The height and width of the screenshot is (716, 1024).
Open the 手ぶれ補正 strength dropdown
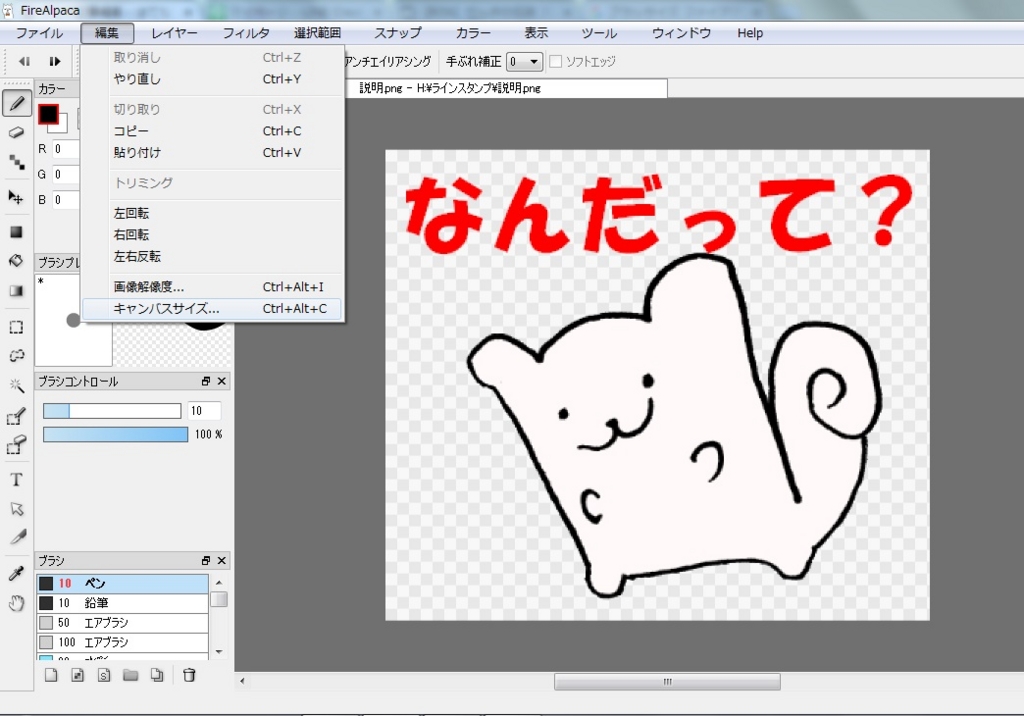click(x=533, y=61)
